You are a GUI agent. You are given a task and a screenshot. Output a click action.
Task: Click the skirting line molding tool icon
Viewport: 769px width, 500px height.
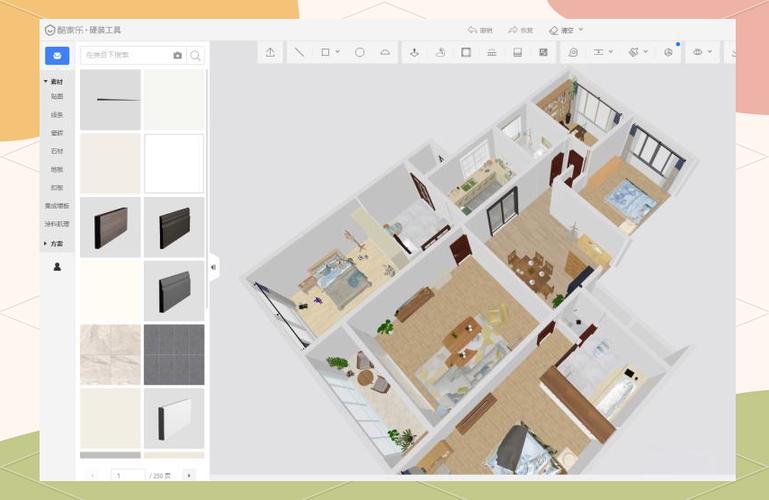(x=492, y=52)
